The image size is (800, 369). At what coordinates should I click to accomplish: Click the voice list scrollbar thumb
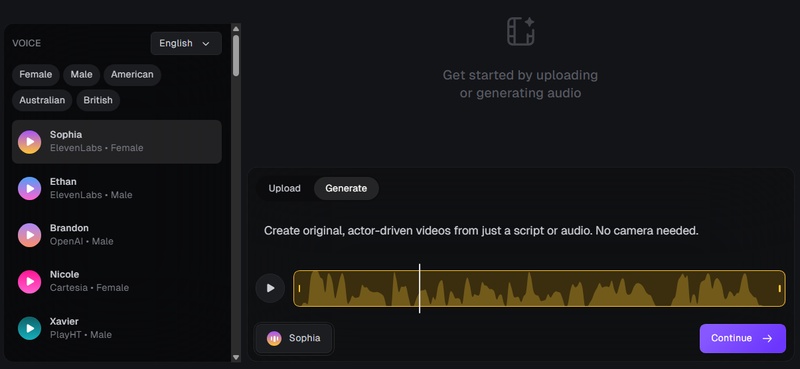click(x=236, y=56)
